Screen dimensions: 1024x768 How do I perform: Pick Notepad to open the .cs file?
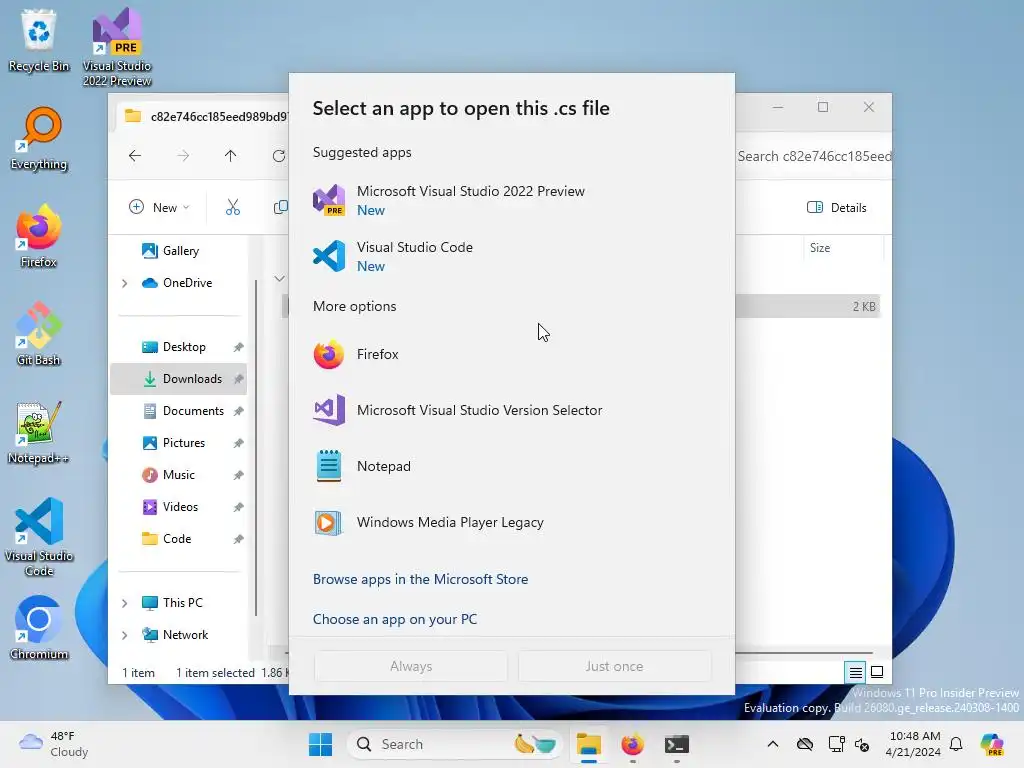point(511,466)
